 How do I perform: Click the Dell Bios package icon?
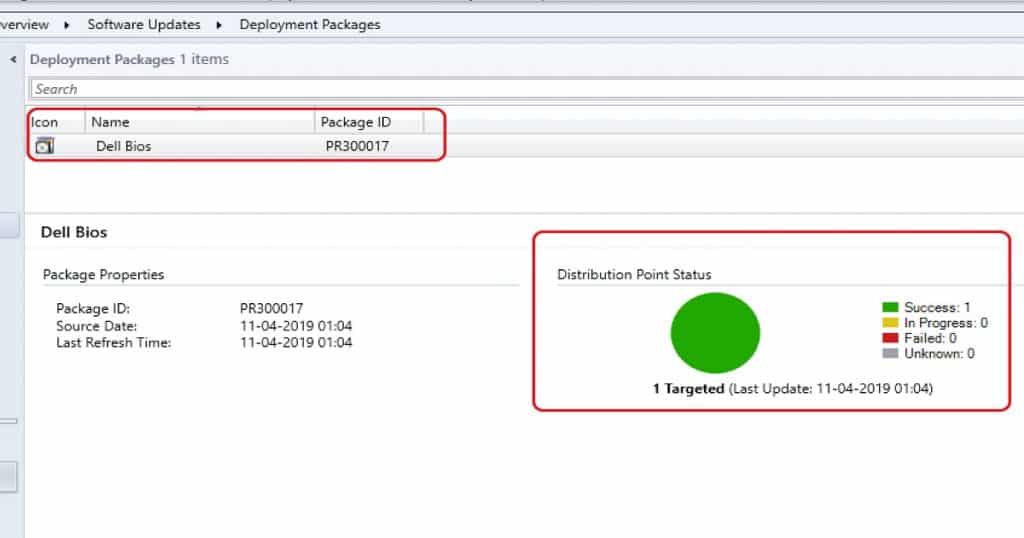[44, 146]
